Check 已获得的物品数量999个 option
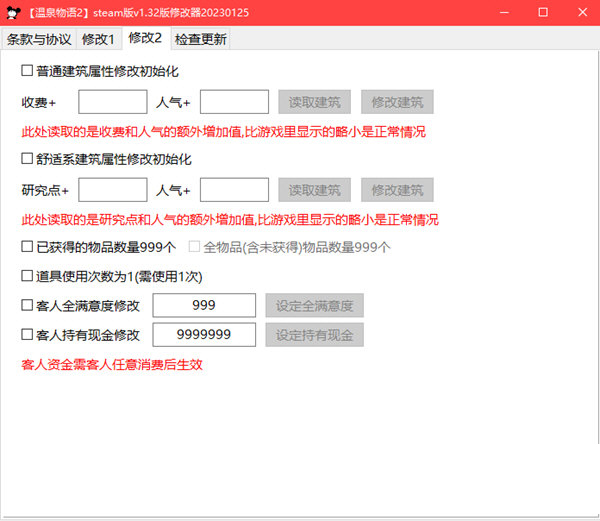The height and width of the screenshot is (521, 600). pyautogui.click(x=27, y=246)
